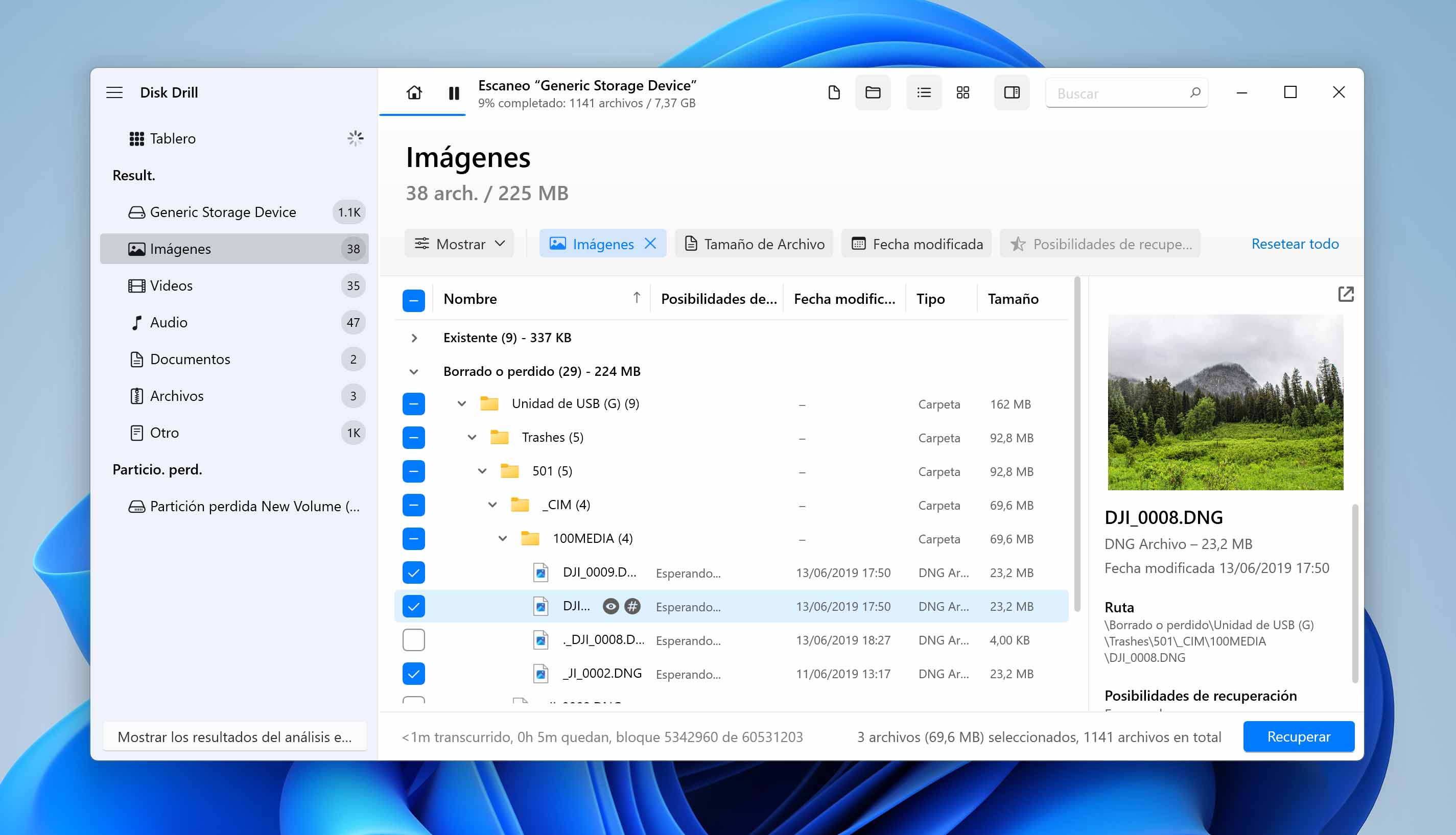
Task: Click the Unidad de USB (G) folder icon
Action: [489, 404]
